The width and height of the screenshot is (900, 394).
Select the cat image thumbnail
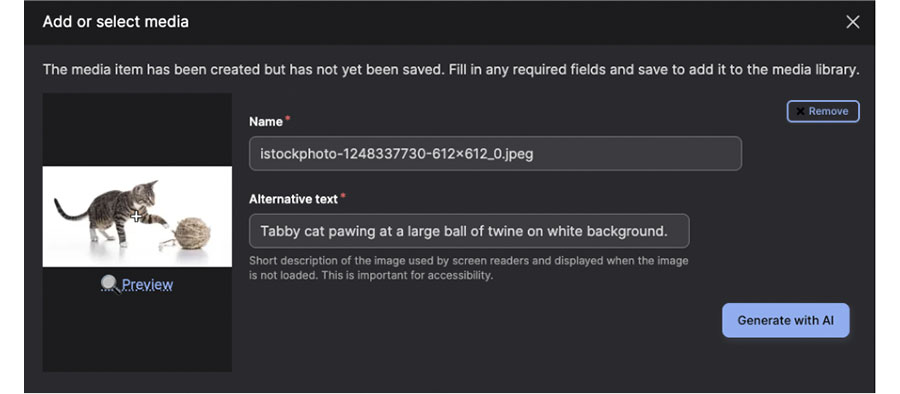(x=137, y=217)
